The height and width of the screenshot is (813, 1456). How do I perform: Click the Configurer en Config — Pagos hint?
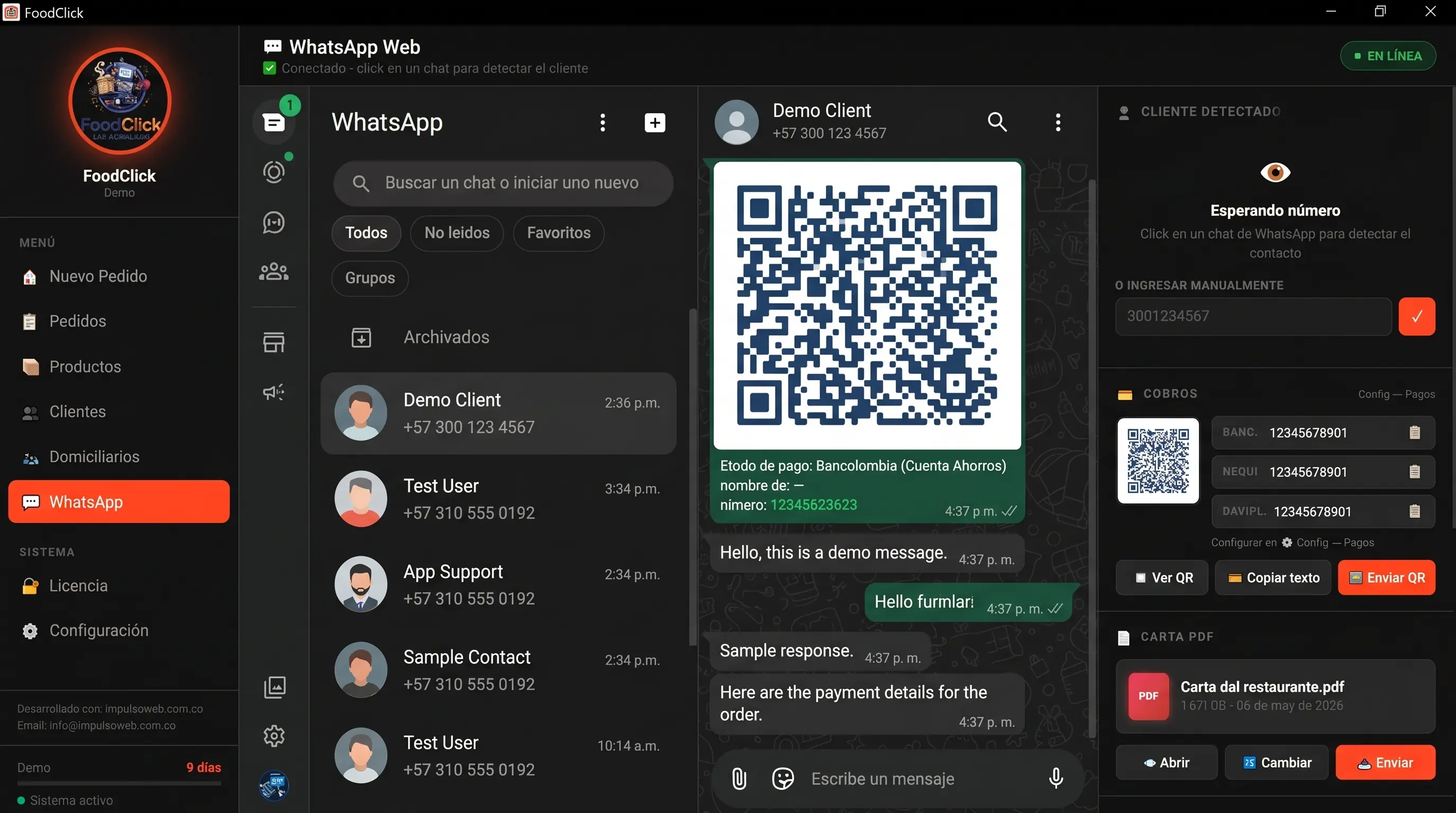click(1292, 543)
